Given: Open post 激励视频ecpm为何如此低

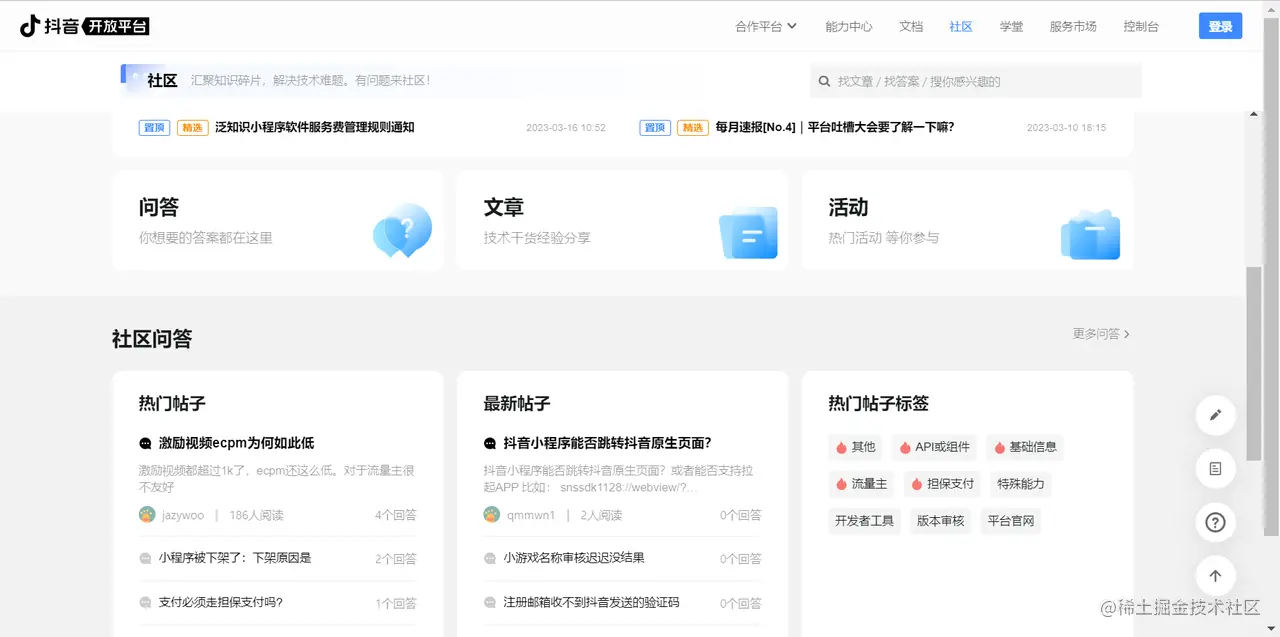Looking at the screenshot, I should [237, 443].
